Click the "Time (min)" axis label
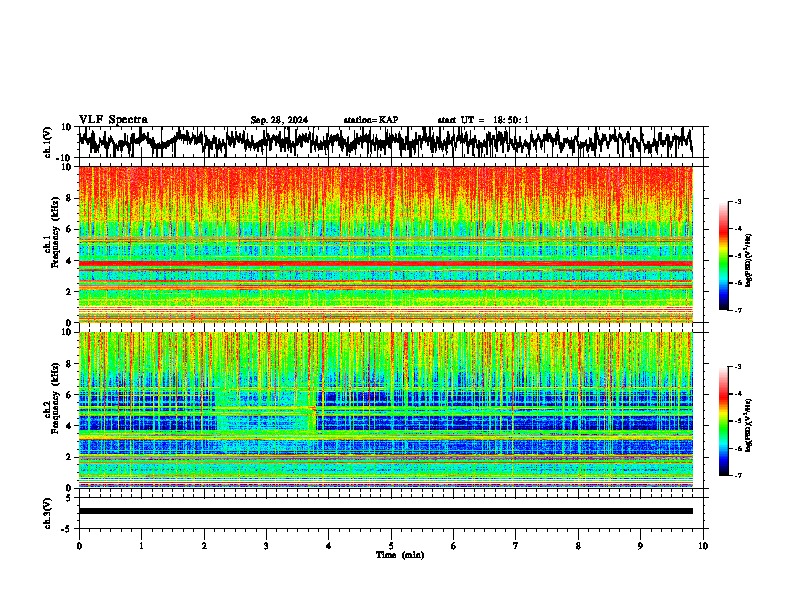Image resolution: width=792 pixels, height=612 pixels. pos(400,555)
